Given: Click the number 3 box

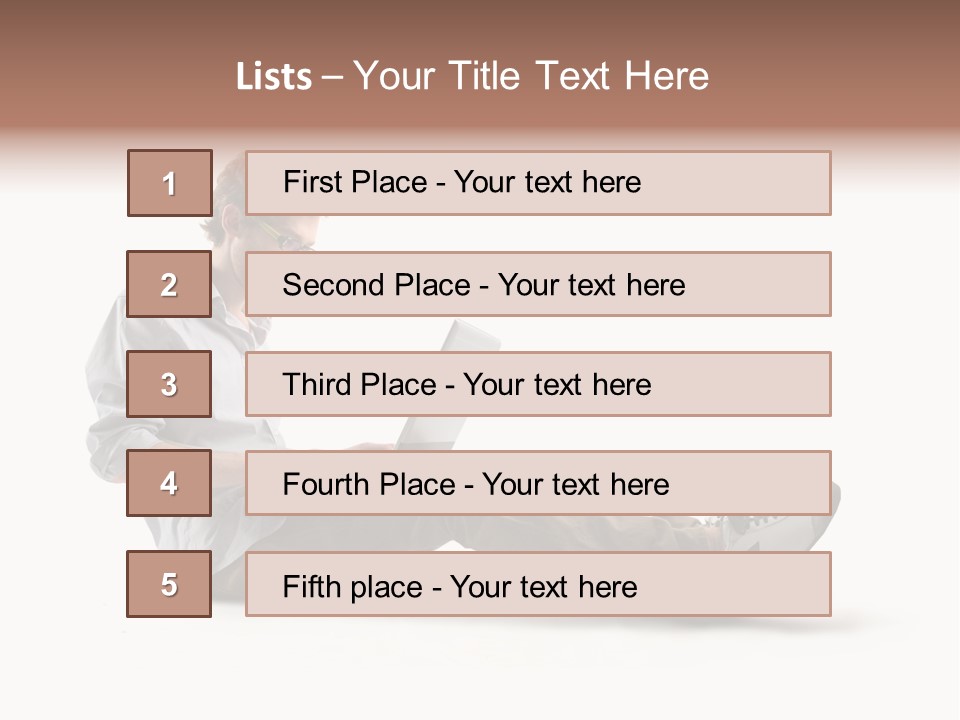Looking at the screenshot, I should 169,384.
